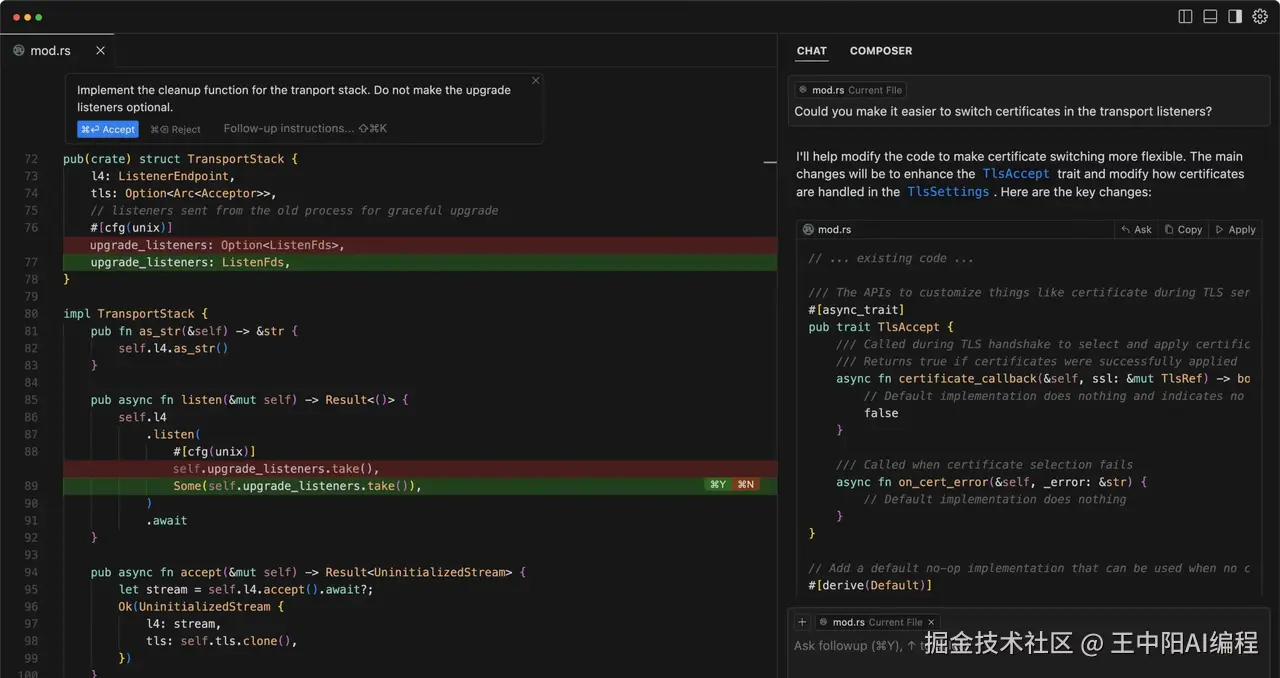The image size is (1280, 678).
Task: Click the collapse dash beside the chat response
Action: [x=771, y=161]
